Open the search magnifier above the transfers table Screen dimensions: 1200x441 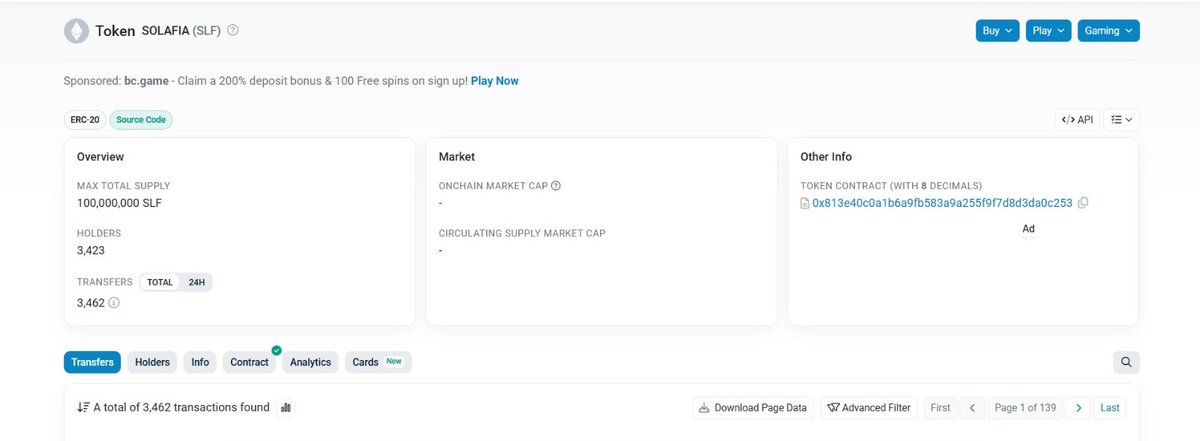click(x=1126, y=362)
